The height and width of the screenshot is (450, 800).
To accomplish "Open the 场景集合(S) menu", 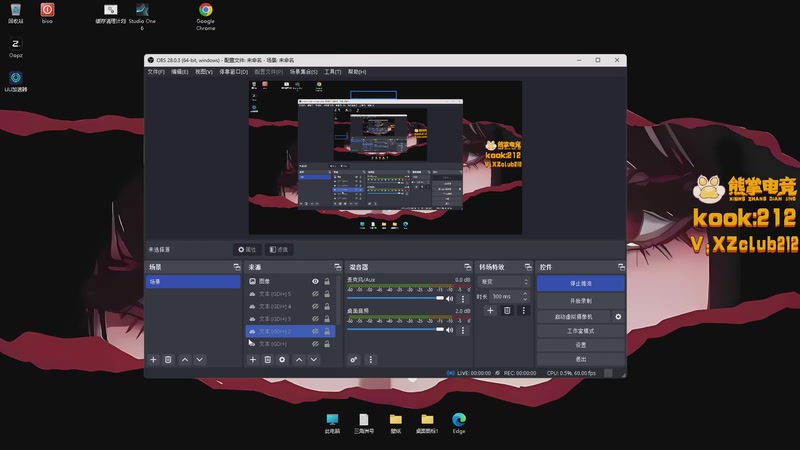I will point(304,72).
